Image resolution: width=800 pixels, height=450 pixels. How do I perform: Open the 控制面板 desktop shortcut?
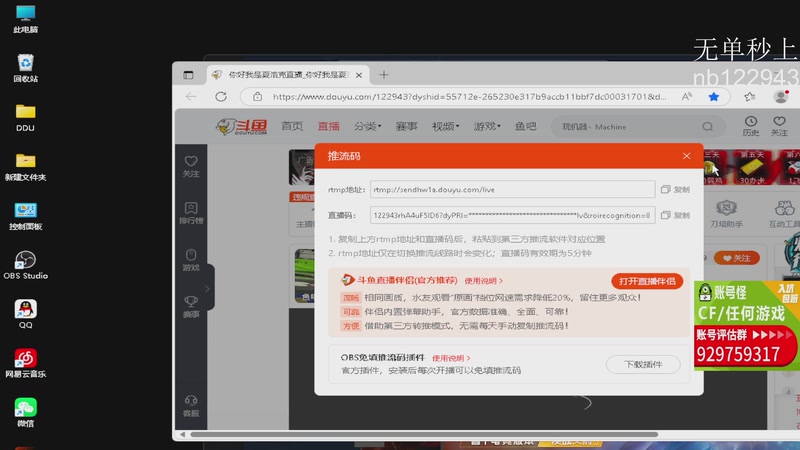[26, 216]
